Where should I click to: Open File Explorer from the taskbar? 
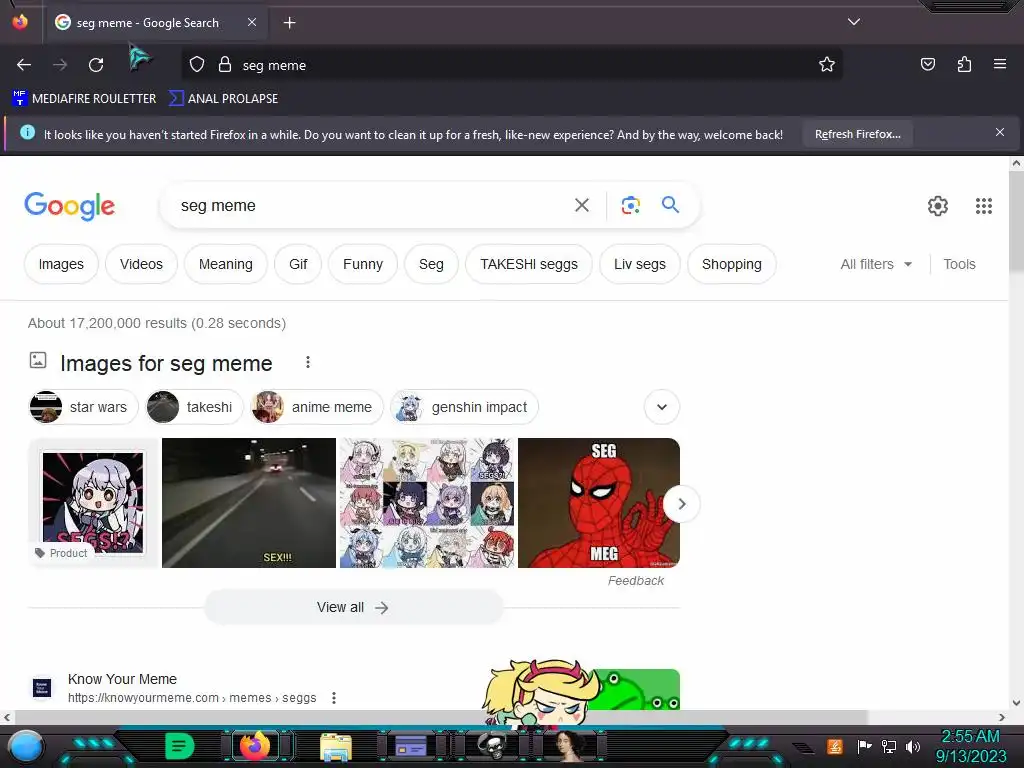click(x=336, y=747)
